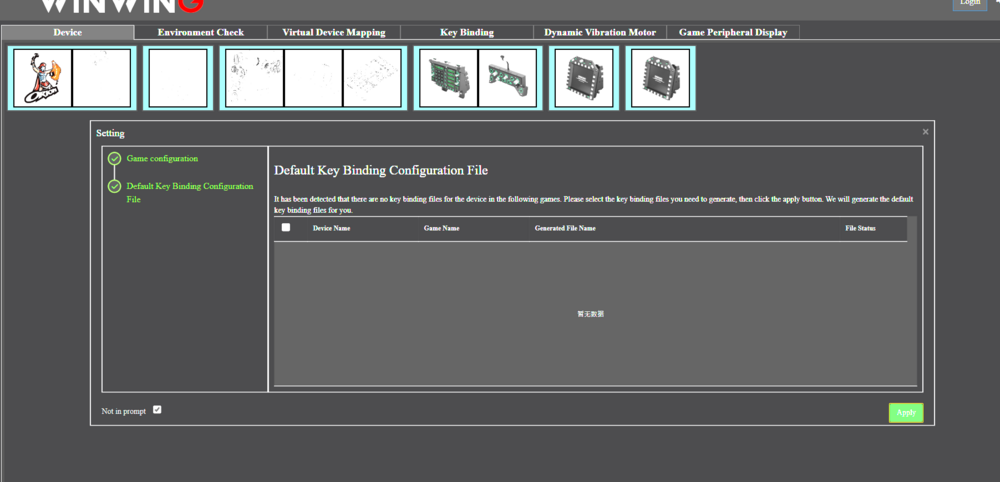
Task: Click the Default Key Binding step check circle
Action: [114, 186]
